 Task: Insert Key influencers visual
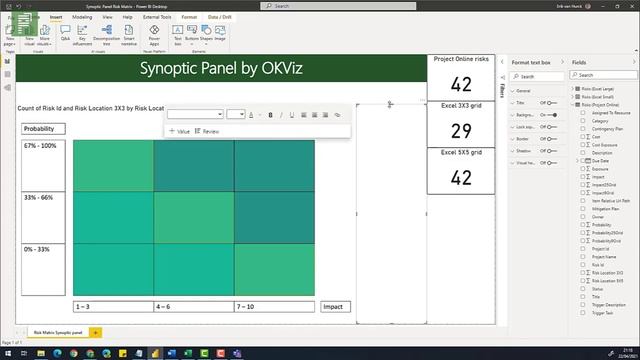click(x=82, y=35)
